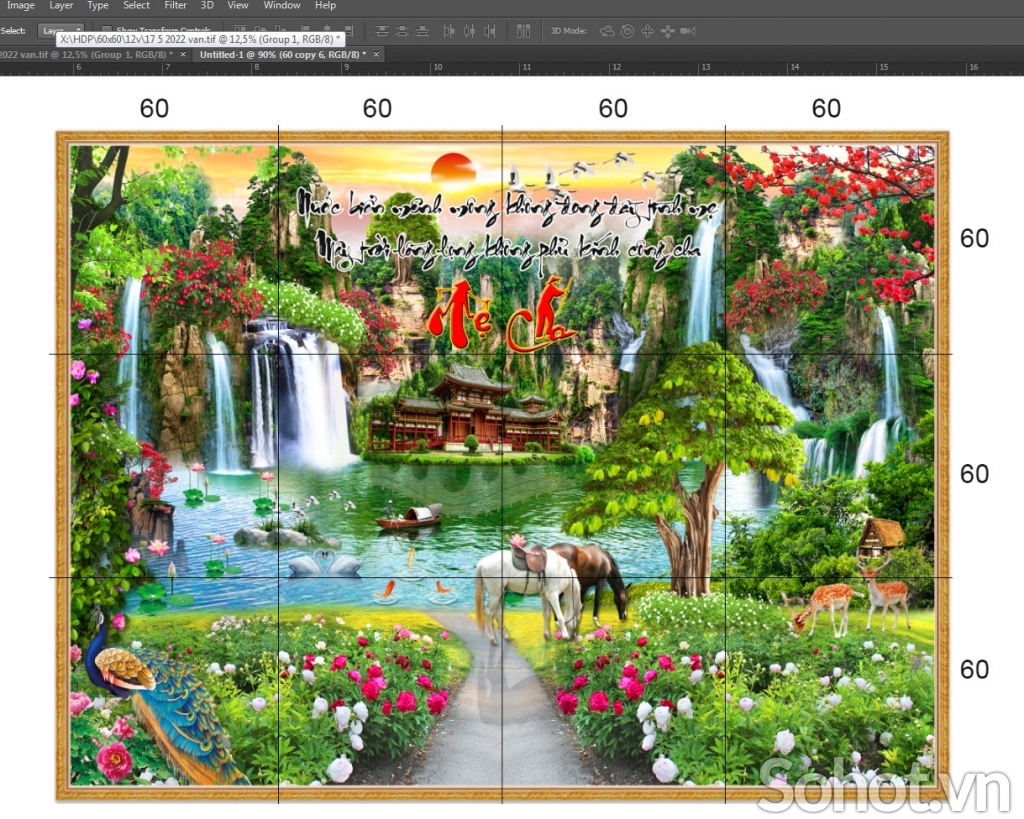Click the distribute horizontal centers icon

[523, 31]
